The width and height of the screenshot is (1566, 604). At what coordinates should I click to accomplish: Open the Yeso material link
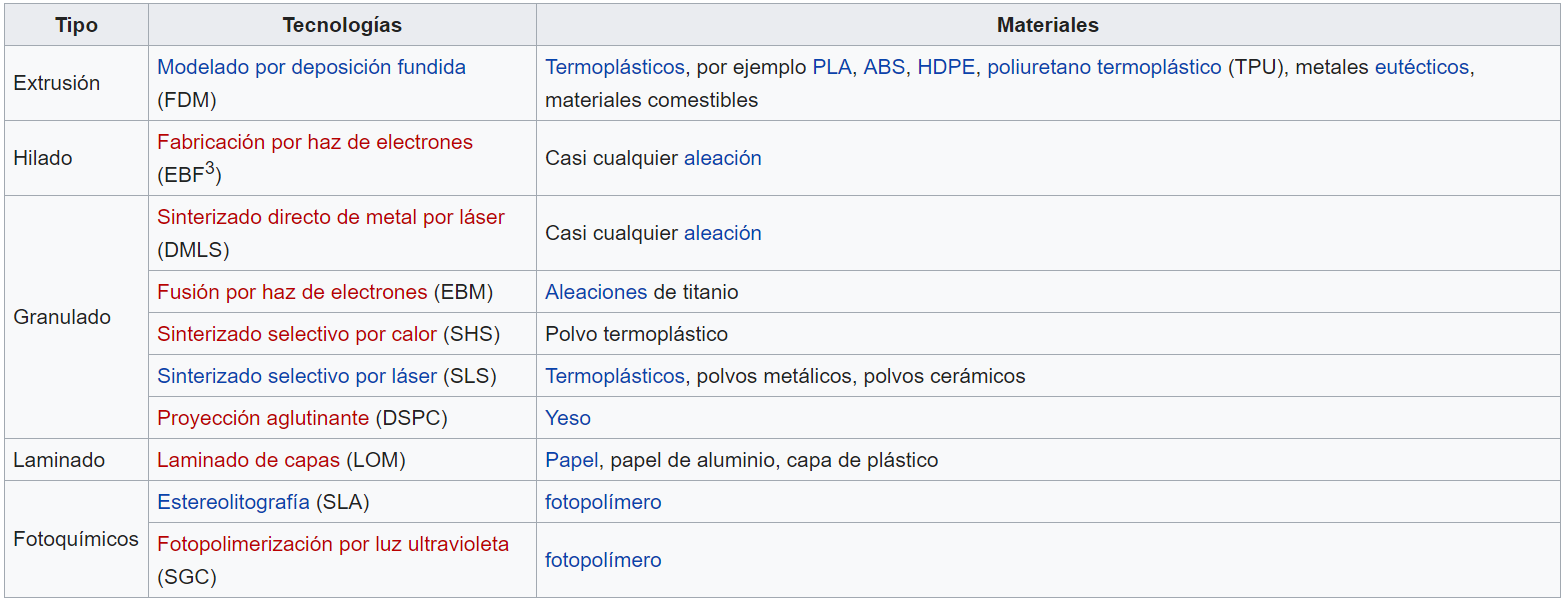point(568,418)
